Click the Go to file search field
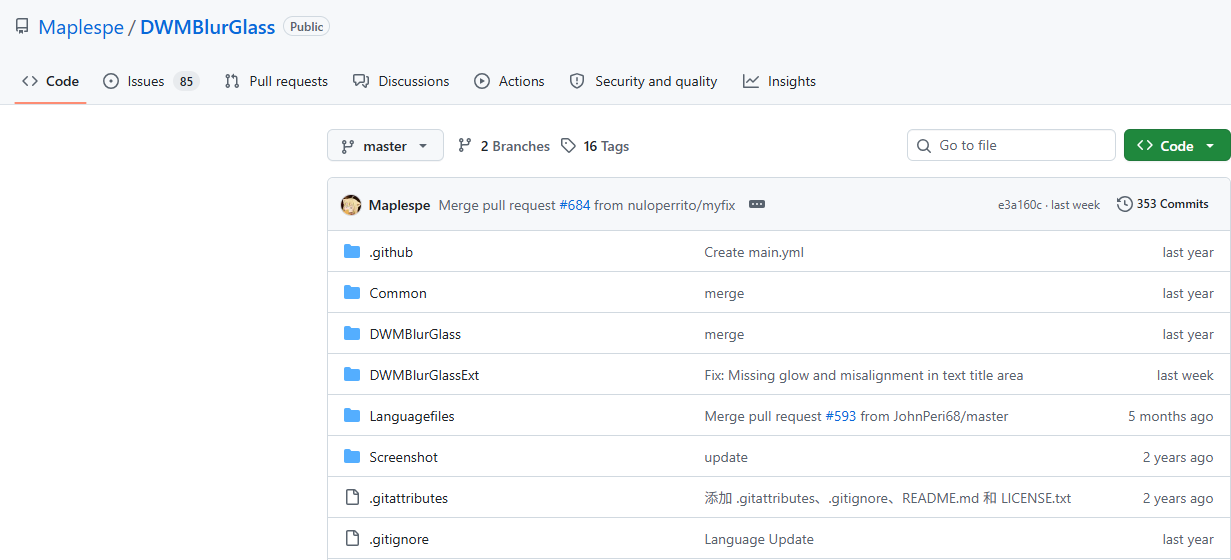 click(x=1020, y=145)
